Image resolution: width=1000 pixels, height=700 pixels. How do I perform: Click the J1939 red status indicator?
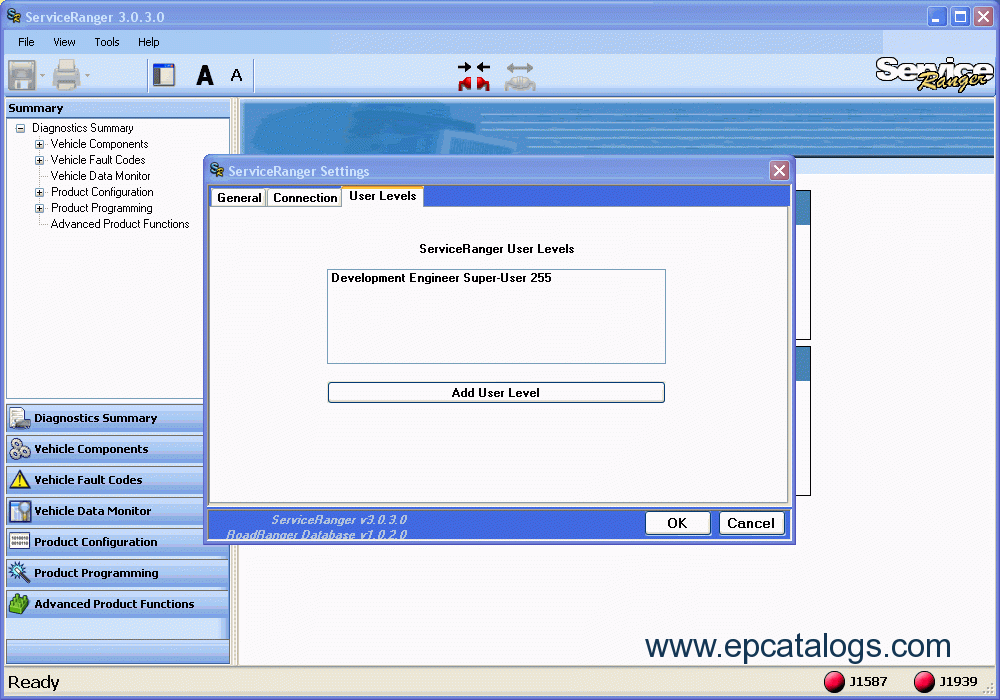coord(924,682)
